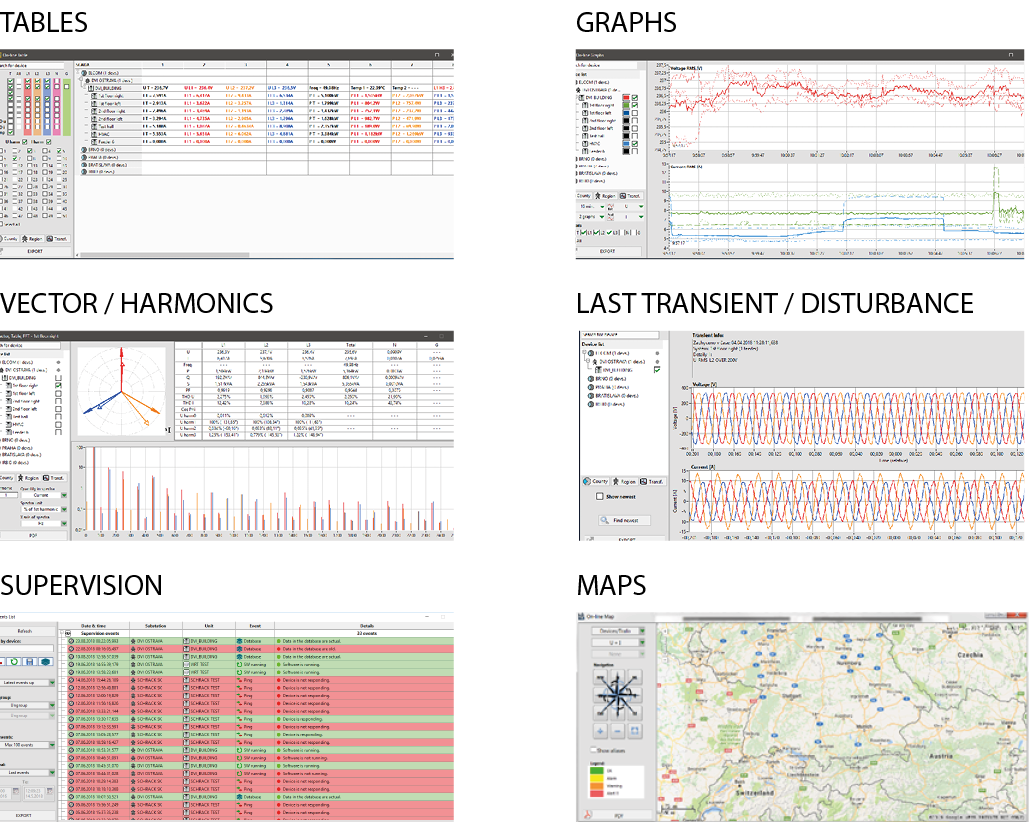Click the save disk icon in Supervision toolbar
Viewport: 1029px width, 822px height.
[x=30, y=662]
